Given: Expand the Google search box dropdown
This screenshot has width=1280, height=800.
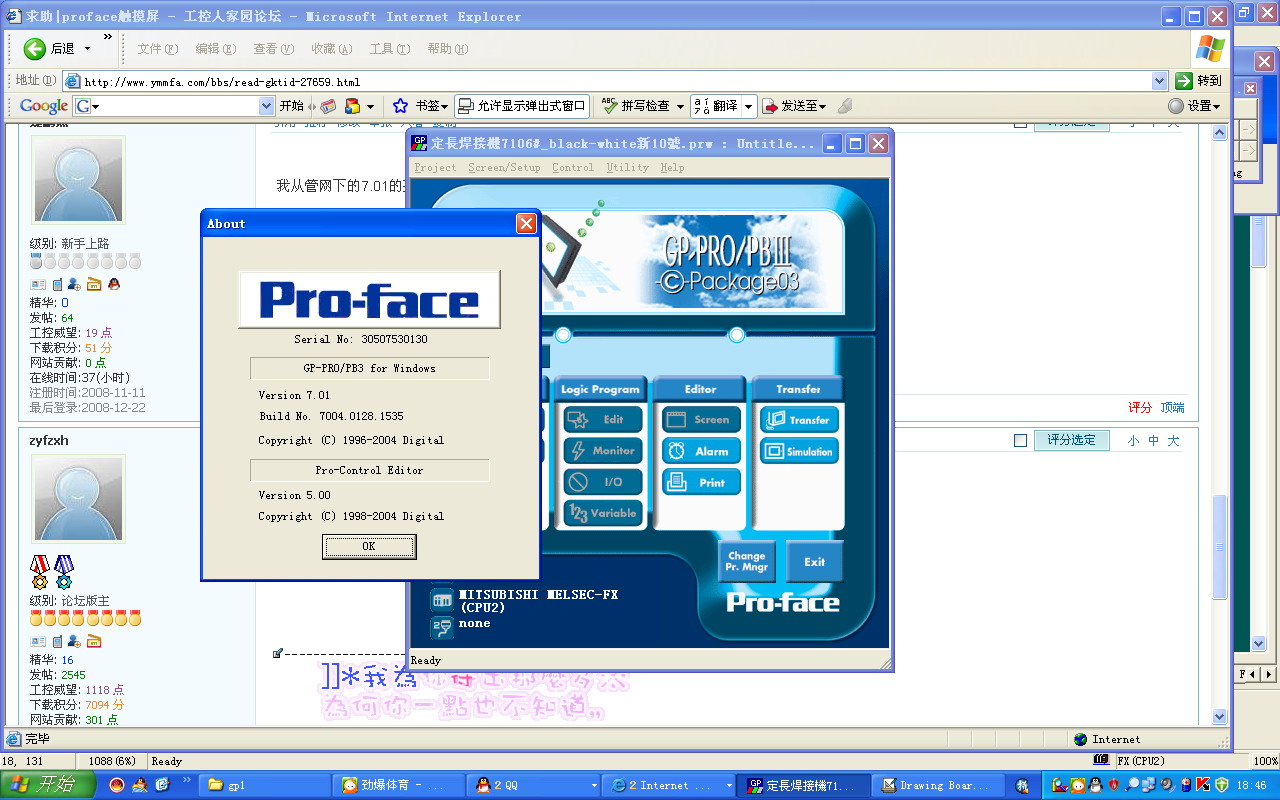Looking at the screenshot, I should coord(266,106).
